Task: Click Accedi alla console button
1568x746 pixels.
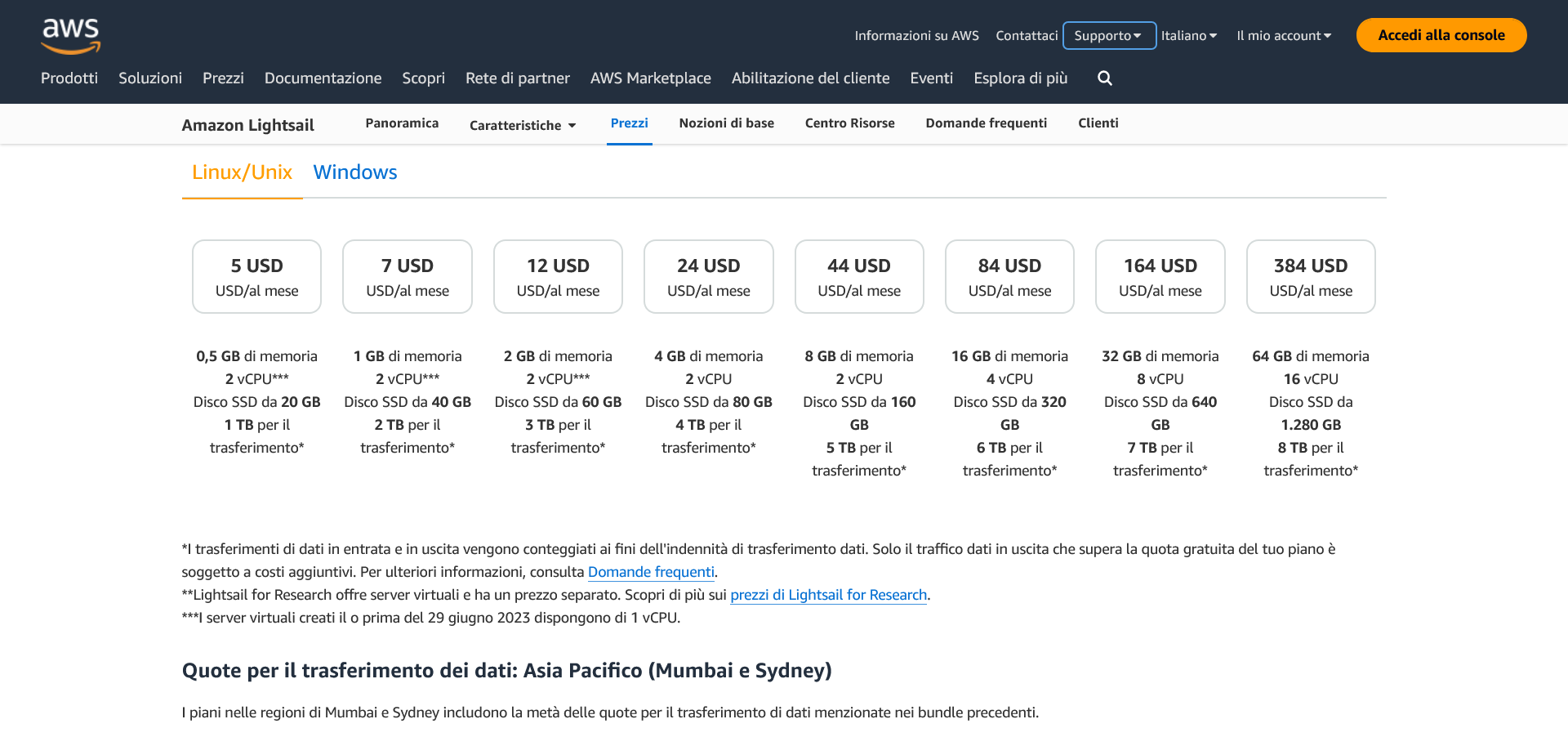Action: 1441,35
